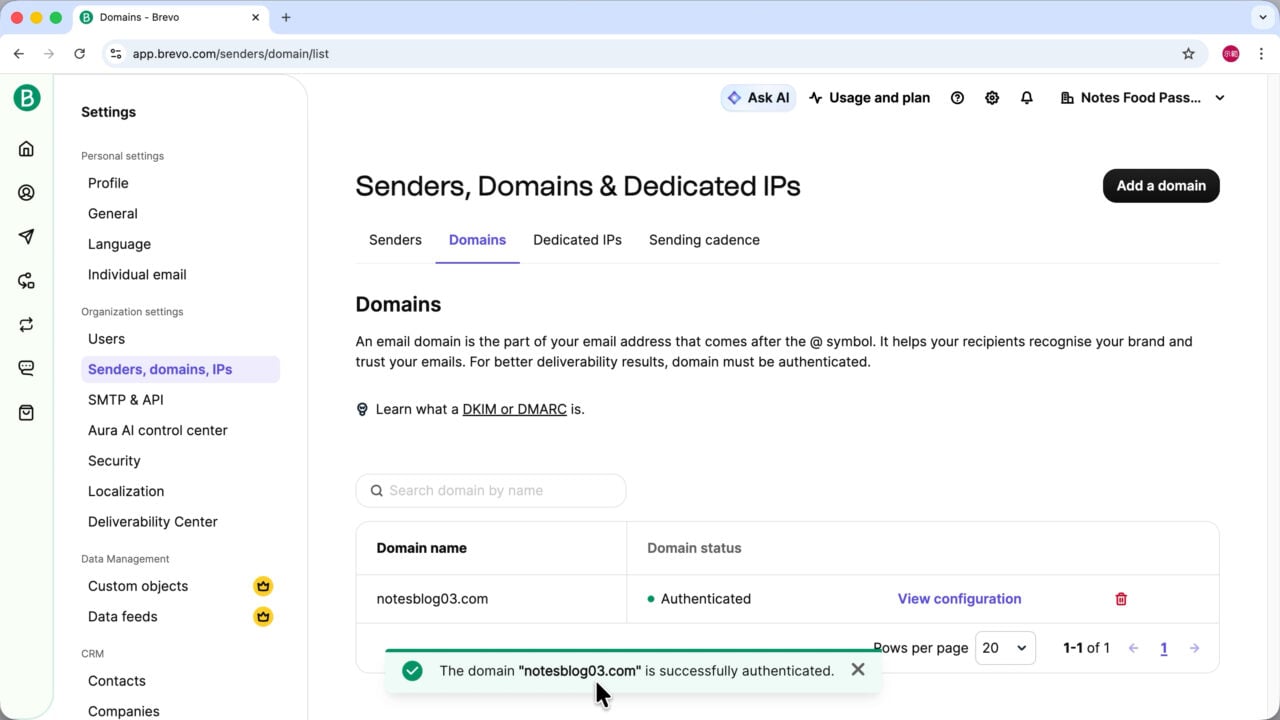Click View configuration for notesblog03.com
Screen dimensions: 1280x720
pos(960,599)
